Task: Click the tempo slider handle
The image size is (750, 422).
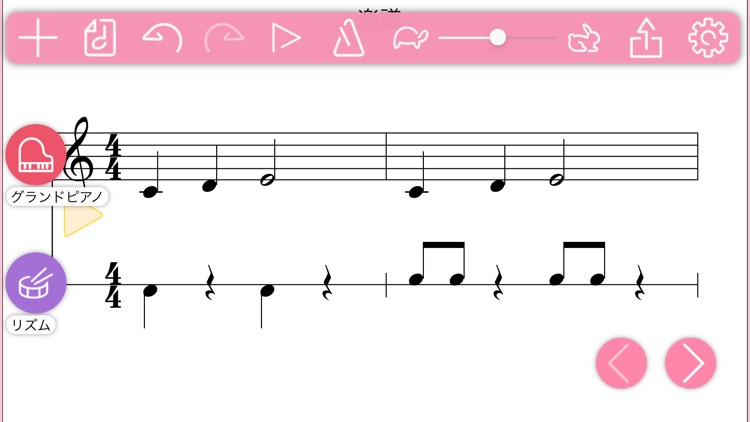Action: point(497,37)
